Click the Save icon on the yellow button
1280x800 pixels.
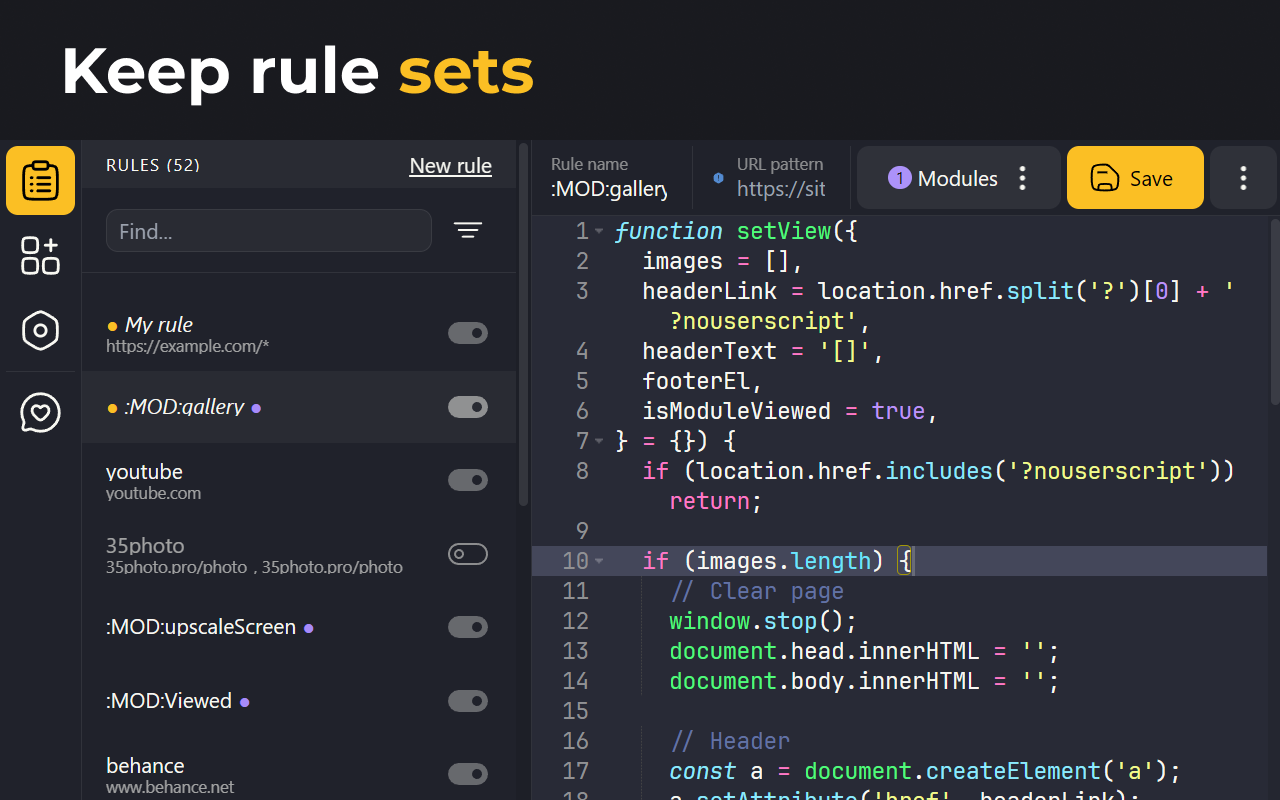pos(1104,177)
